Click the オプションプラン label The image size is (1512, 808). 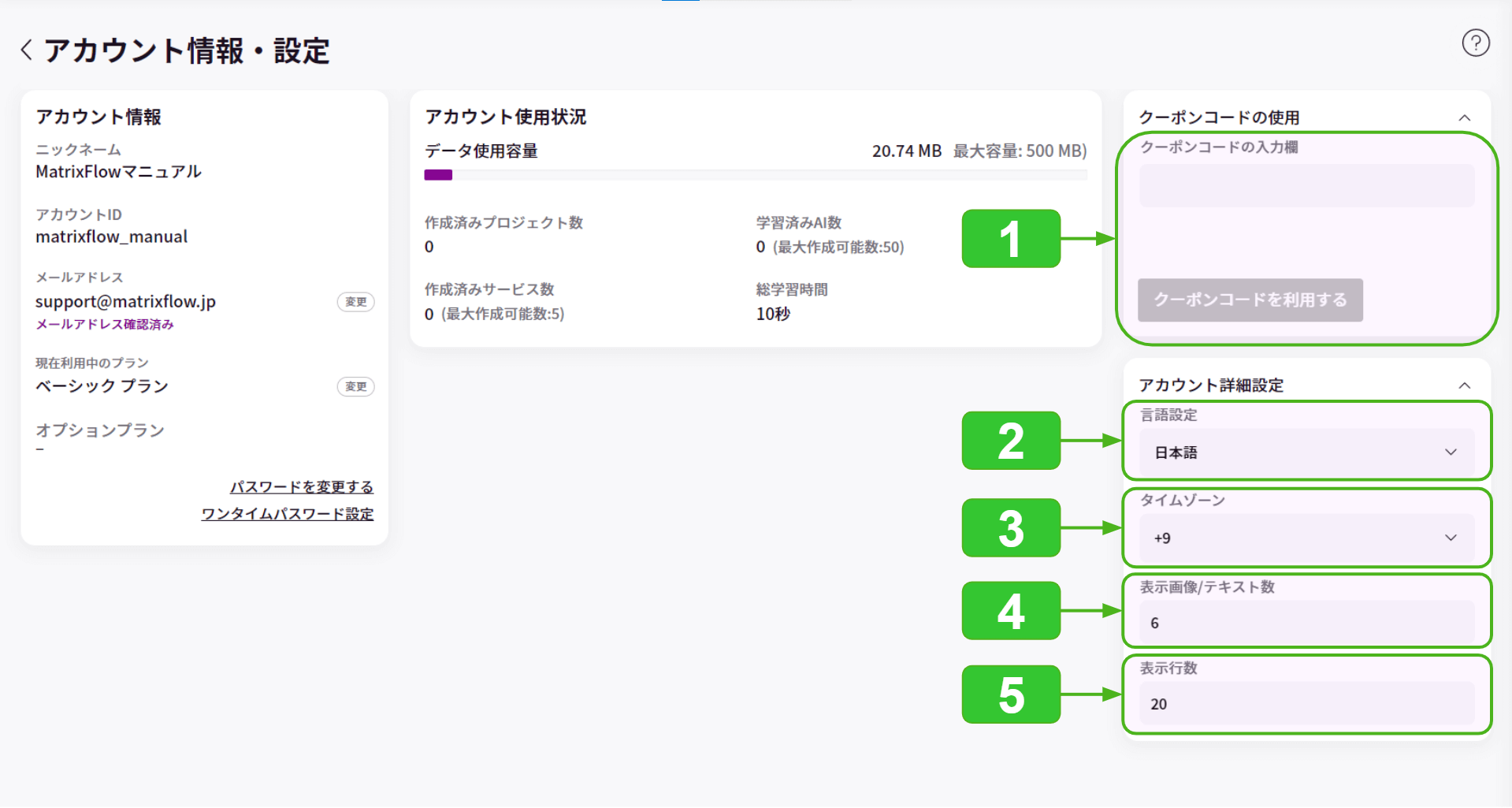coord(100,430)
